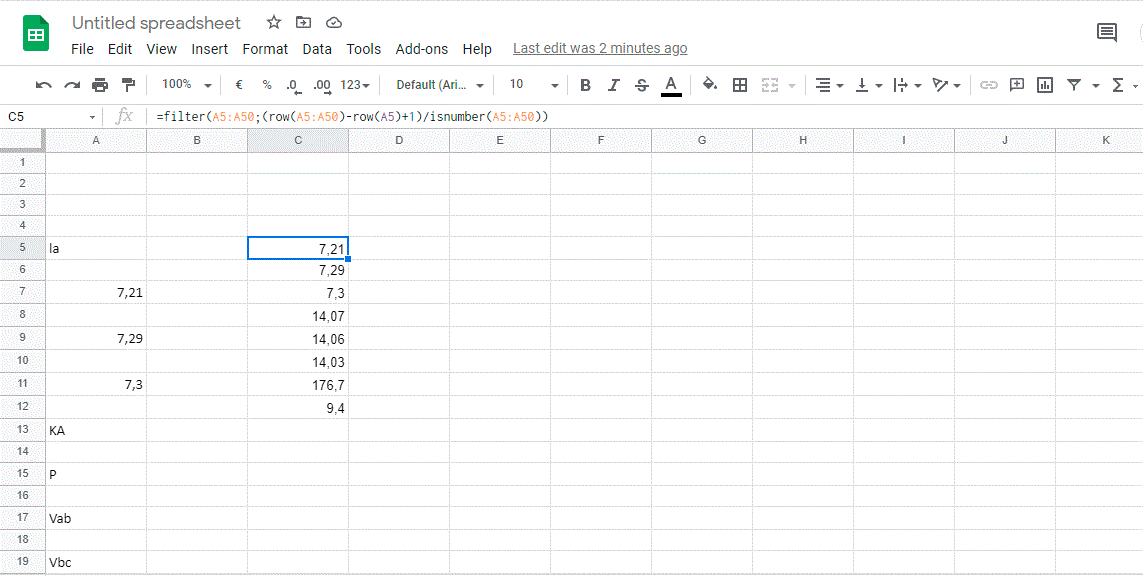Format as currency with euro icon
Viewport: 1143px width, 576px height.
click(239, 85)
